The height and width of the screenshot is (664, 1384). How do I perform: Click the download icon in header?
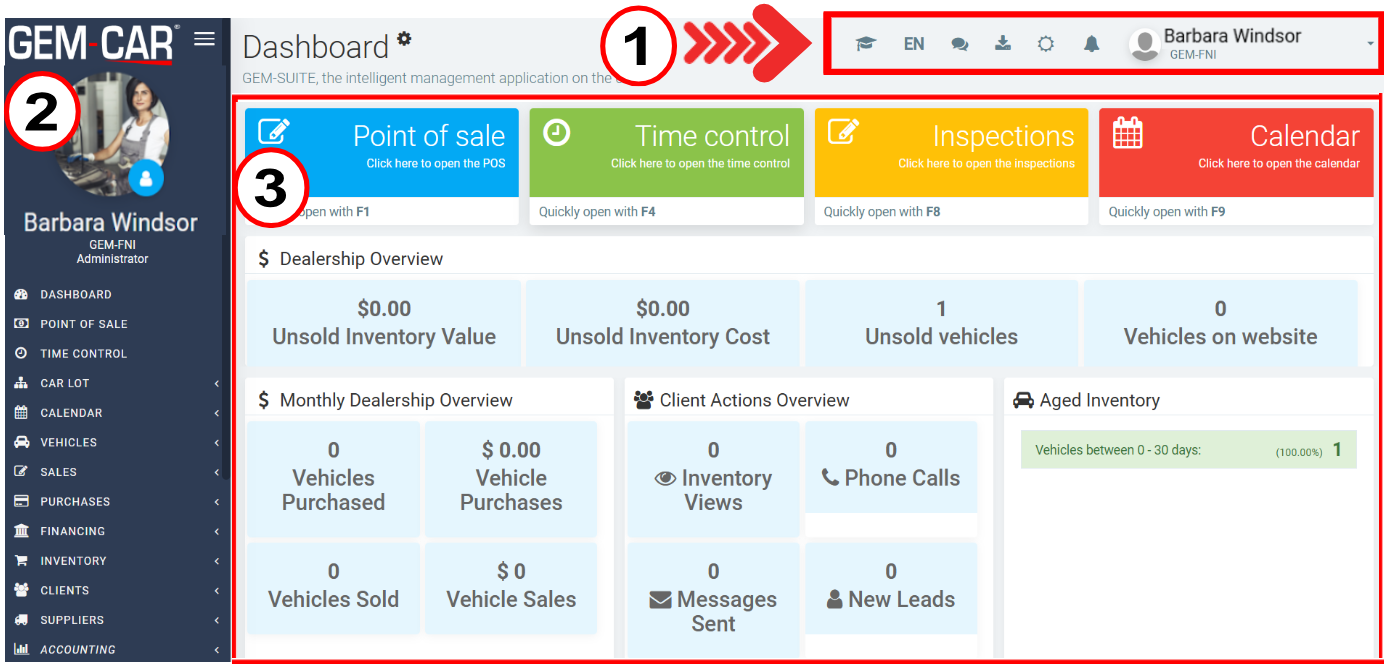tap(1002, 43)
